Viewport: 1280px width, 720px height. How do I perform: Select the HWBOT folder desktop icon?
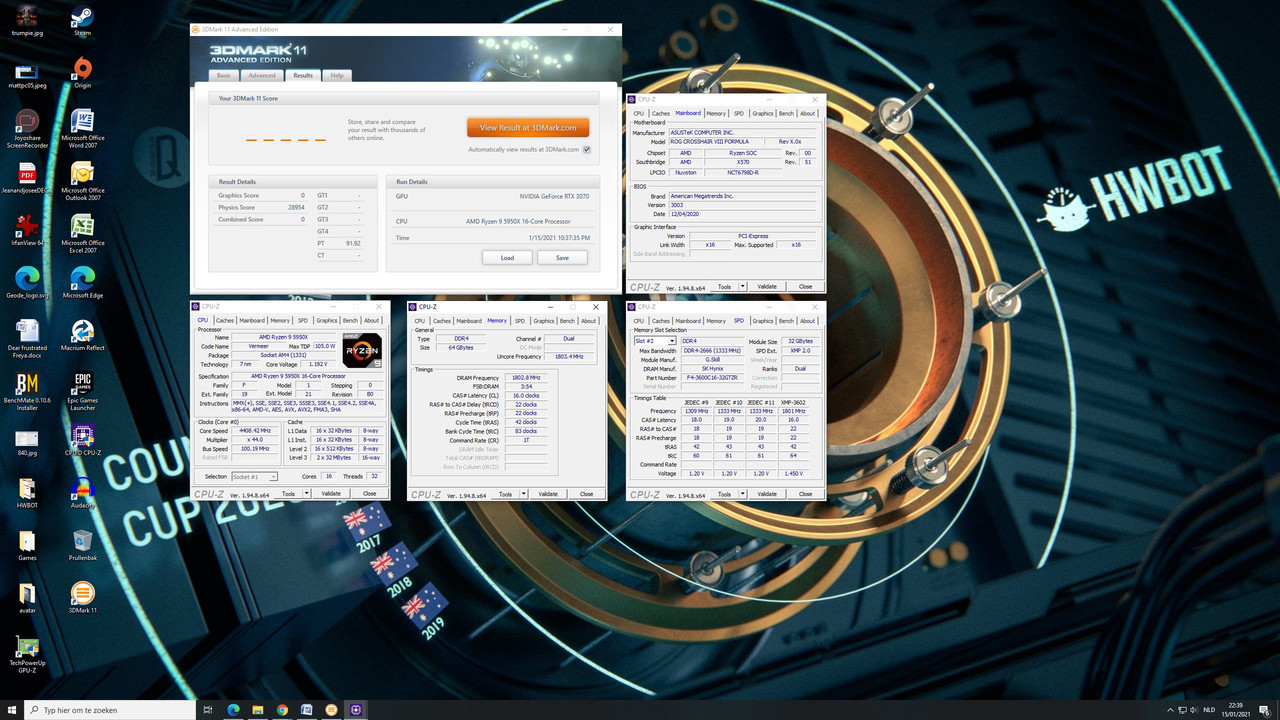coord(27,493)
